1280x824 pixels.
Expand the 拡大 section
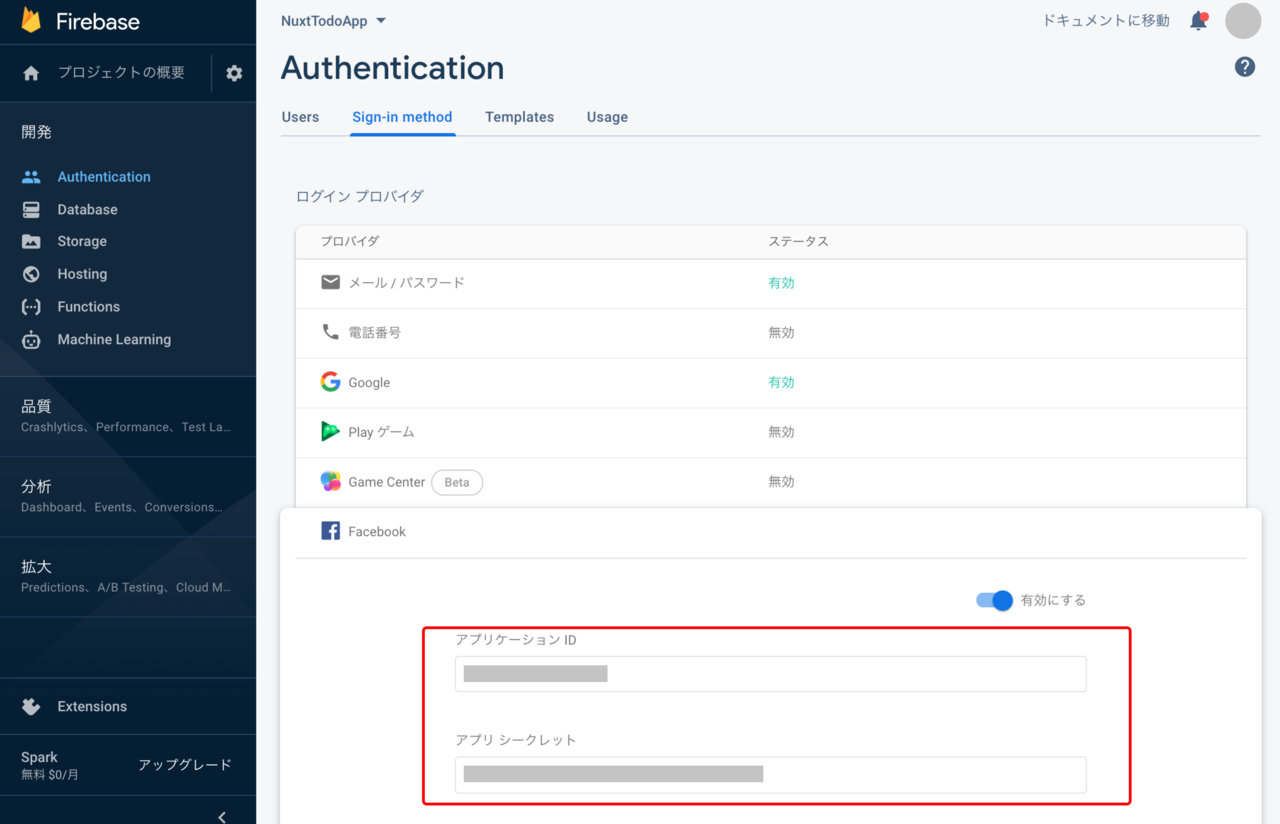(x=128, y=576)
